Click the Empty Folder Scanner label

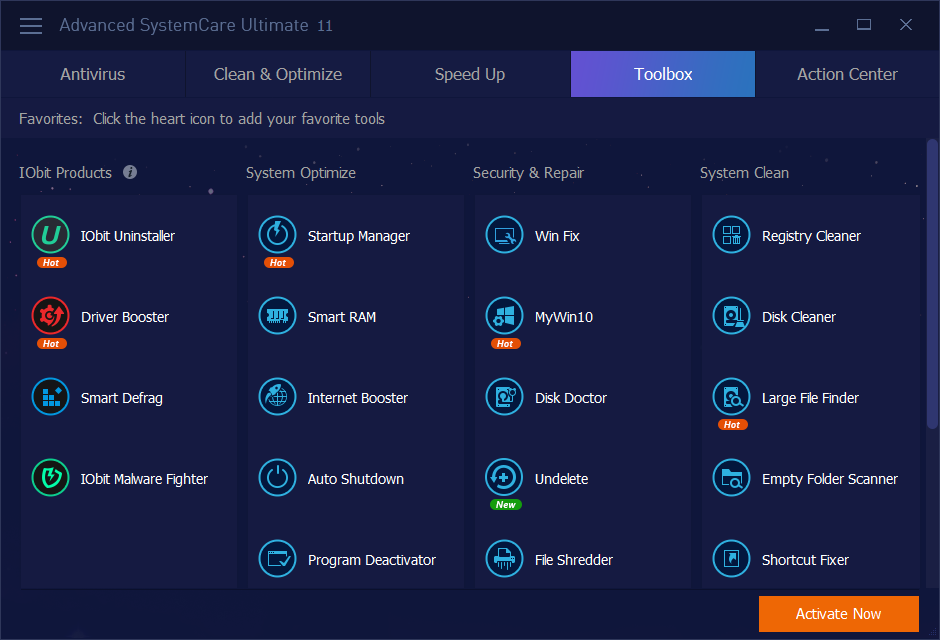pyautogui.click(x=830, y=479)
